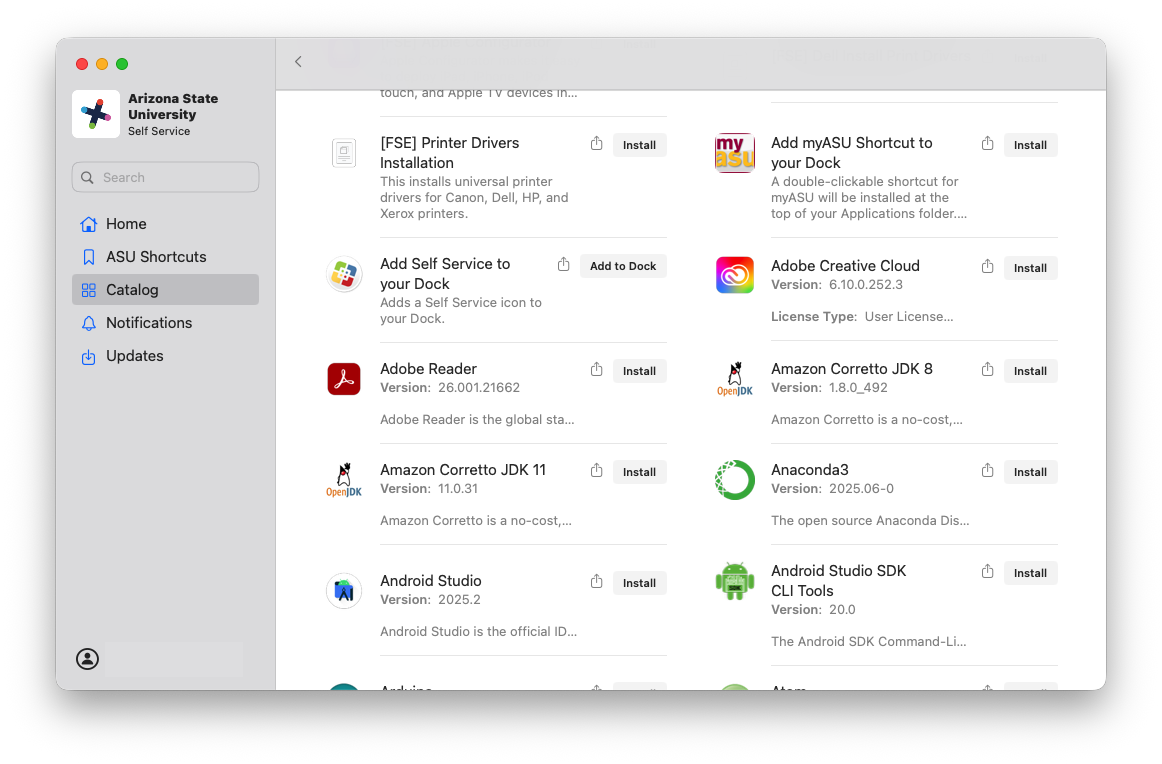Click the magnifying glass search icon

[x=87, y=178]
